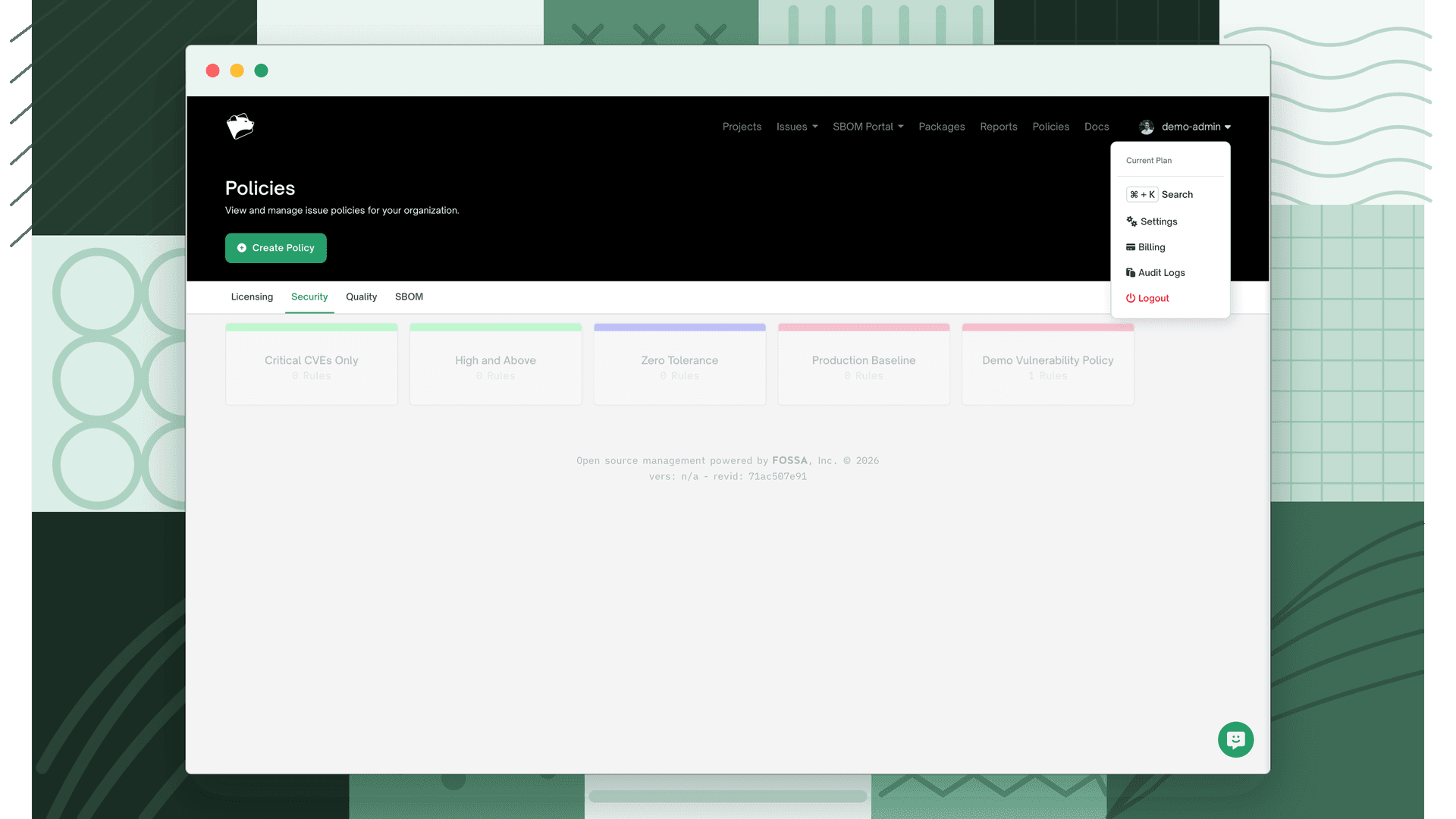The width and height of the screenshot is (1456, 819).
Task: Expand the Issues dropdown menu
Action: click(x=797, y=127)
